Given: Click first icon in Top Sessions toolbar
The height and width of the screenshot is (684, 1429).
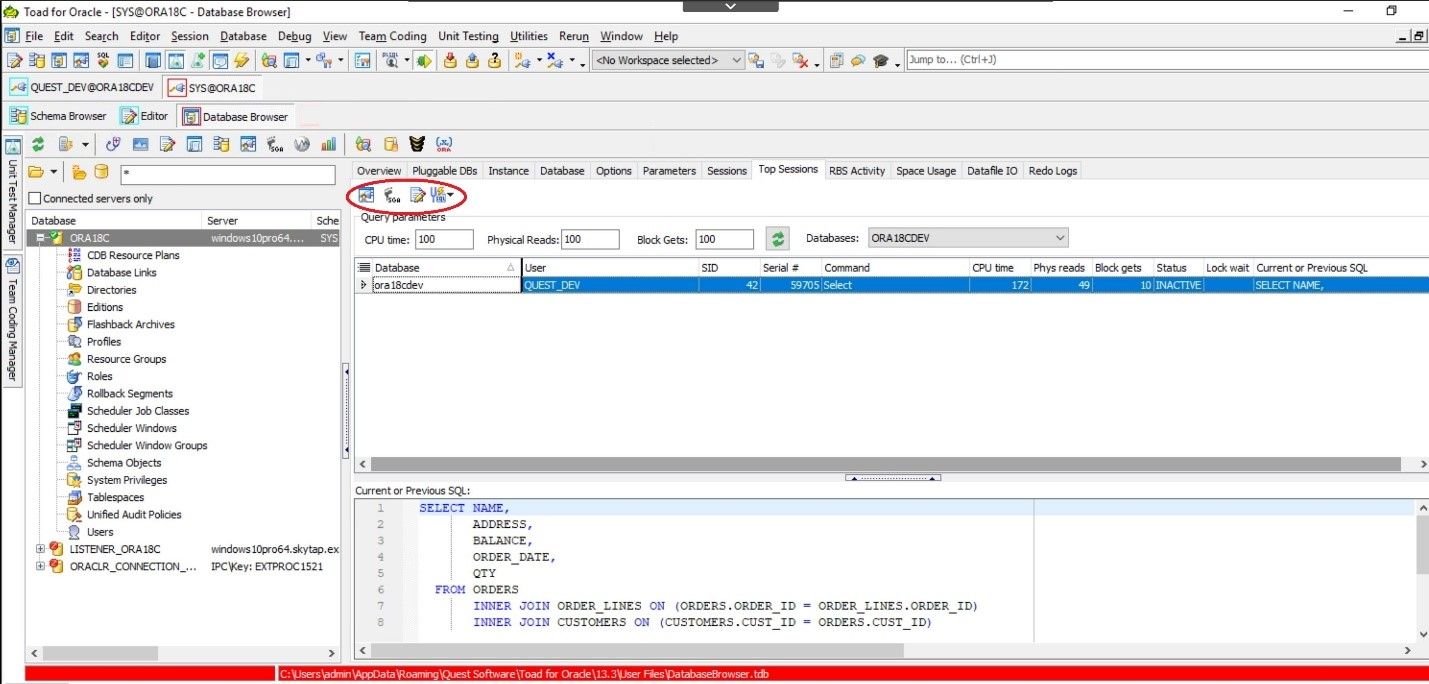Looking at the screenshot, I should [366, 195].
